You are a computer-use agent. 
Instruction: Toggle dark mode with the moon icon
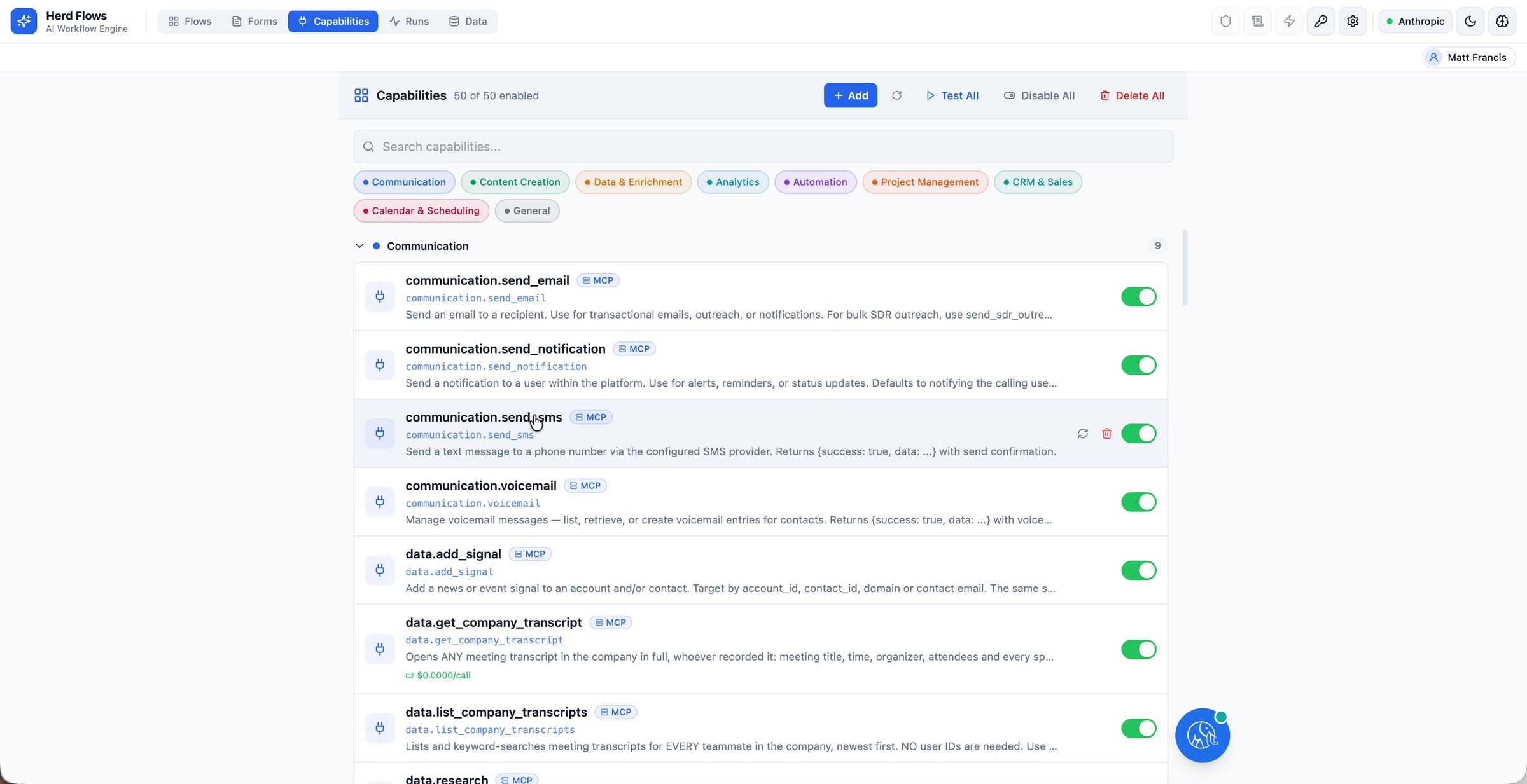pyautogui.click(x=1470, y=21)
